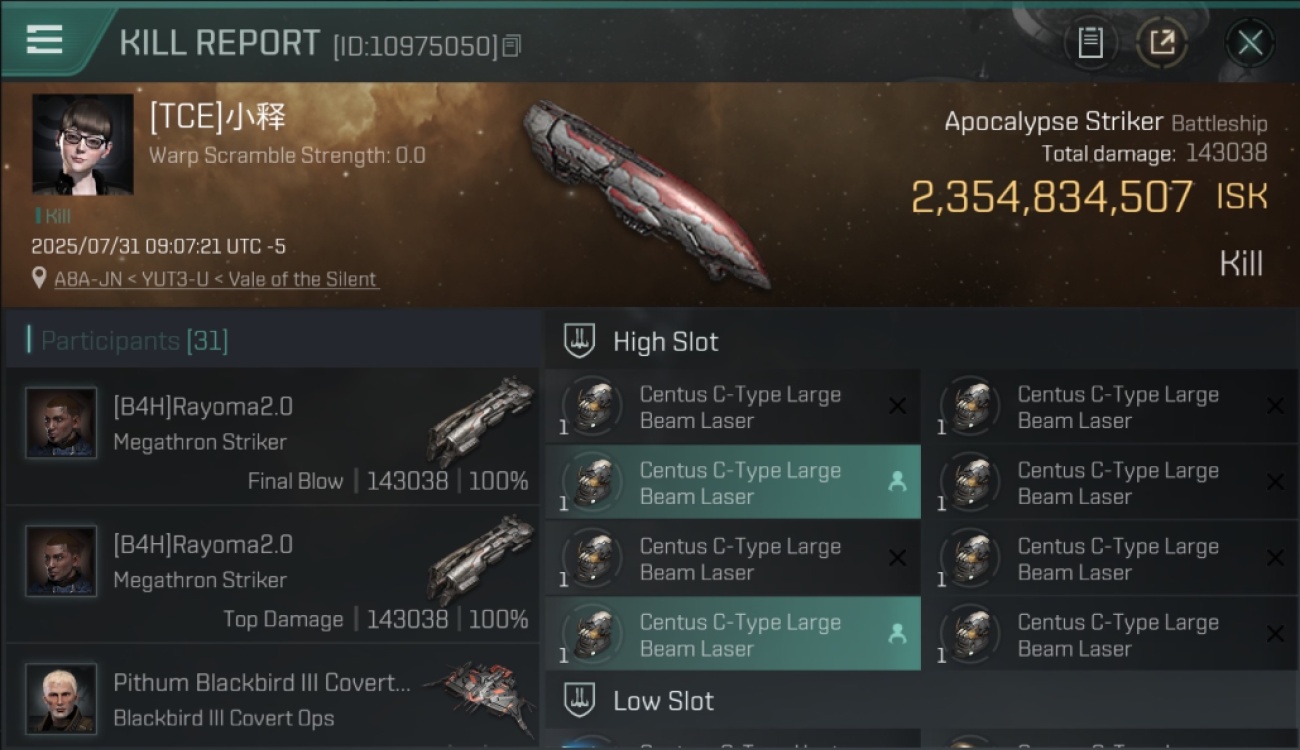View the victim's character portrait

click(x=82, y=144)
